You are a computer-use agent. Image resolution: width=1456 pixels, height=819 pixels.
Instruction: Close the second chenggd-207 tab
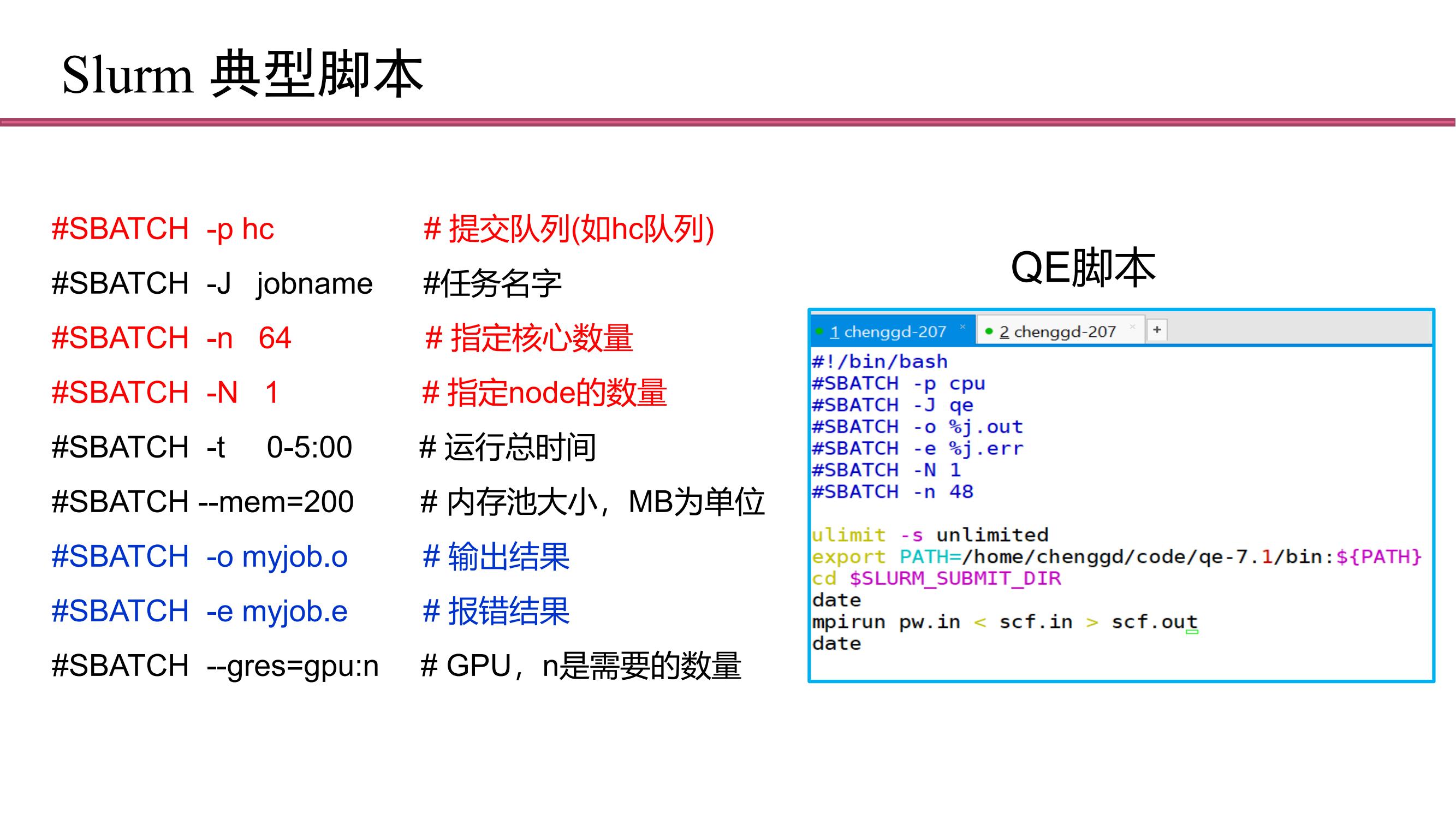(x=1132, y=327)
